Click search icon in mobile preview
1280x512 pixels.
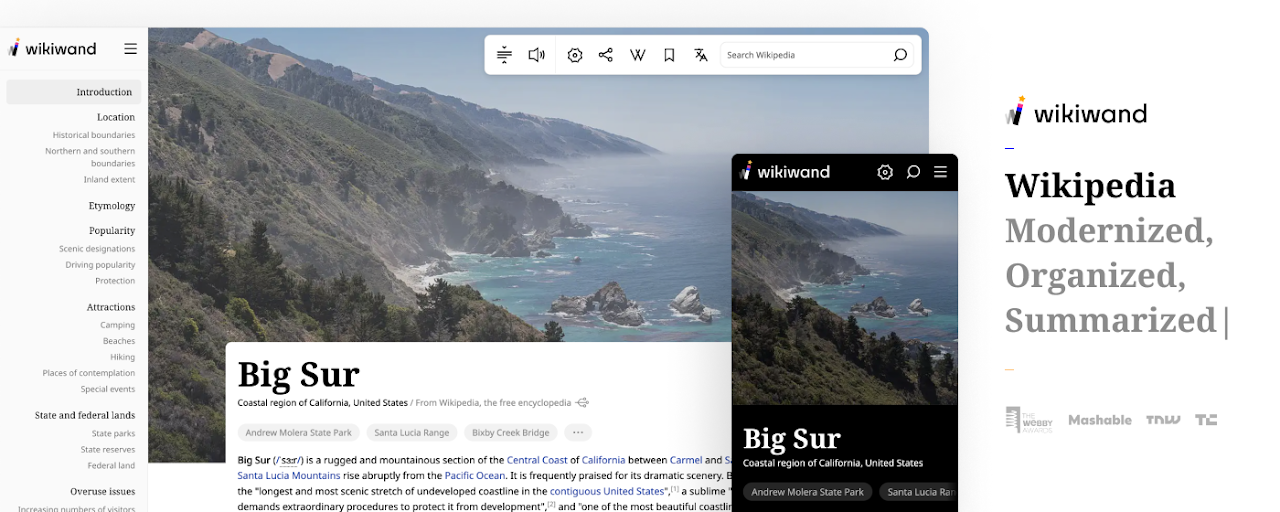(x=913, y=172)
